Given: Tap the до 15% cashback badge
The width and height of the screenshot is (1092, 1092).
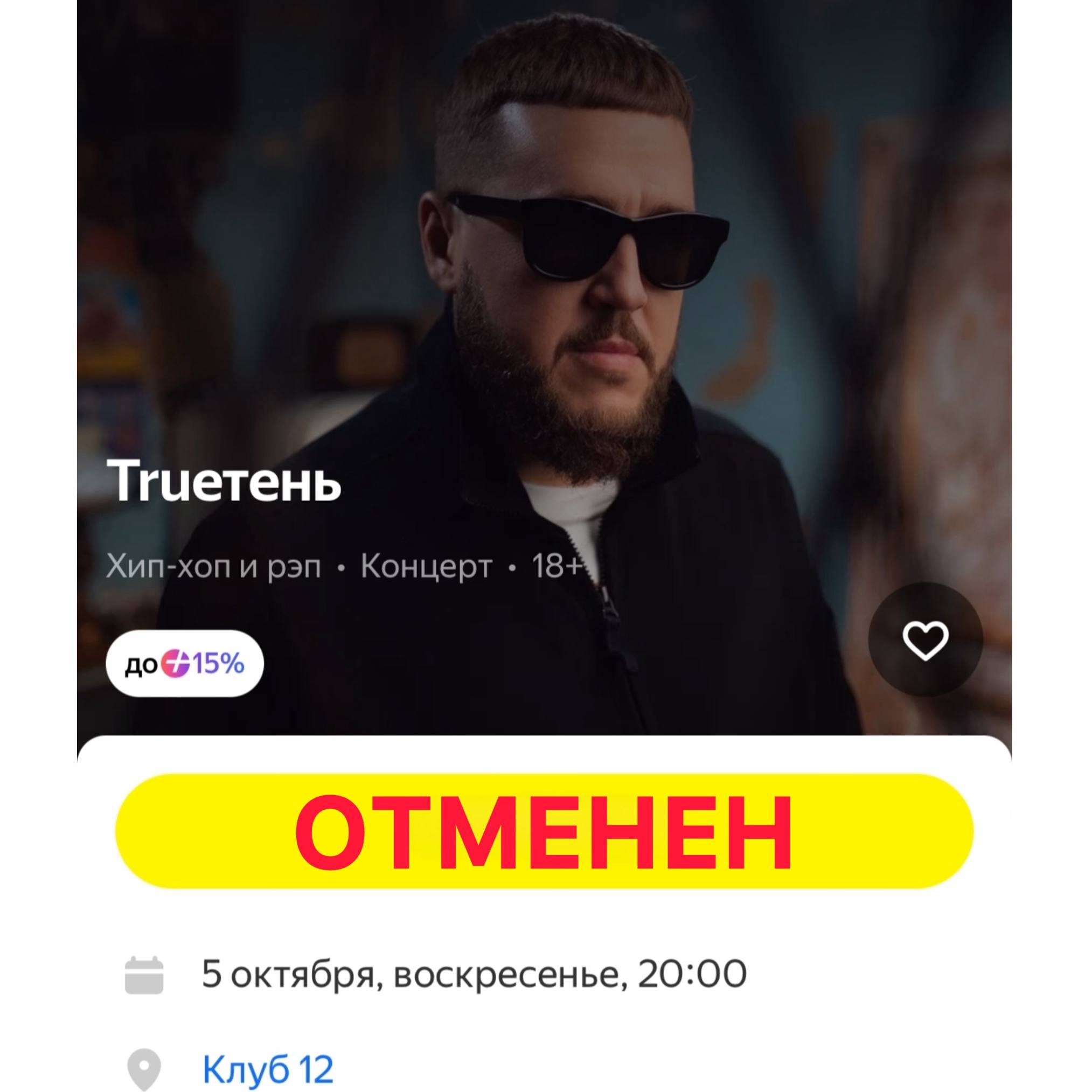Looking at the screenshot, I should pyautogui.click(x=184, y=664).
